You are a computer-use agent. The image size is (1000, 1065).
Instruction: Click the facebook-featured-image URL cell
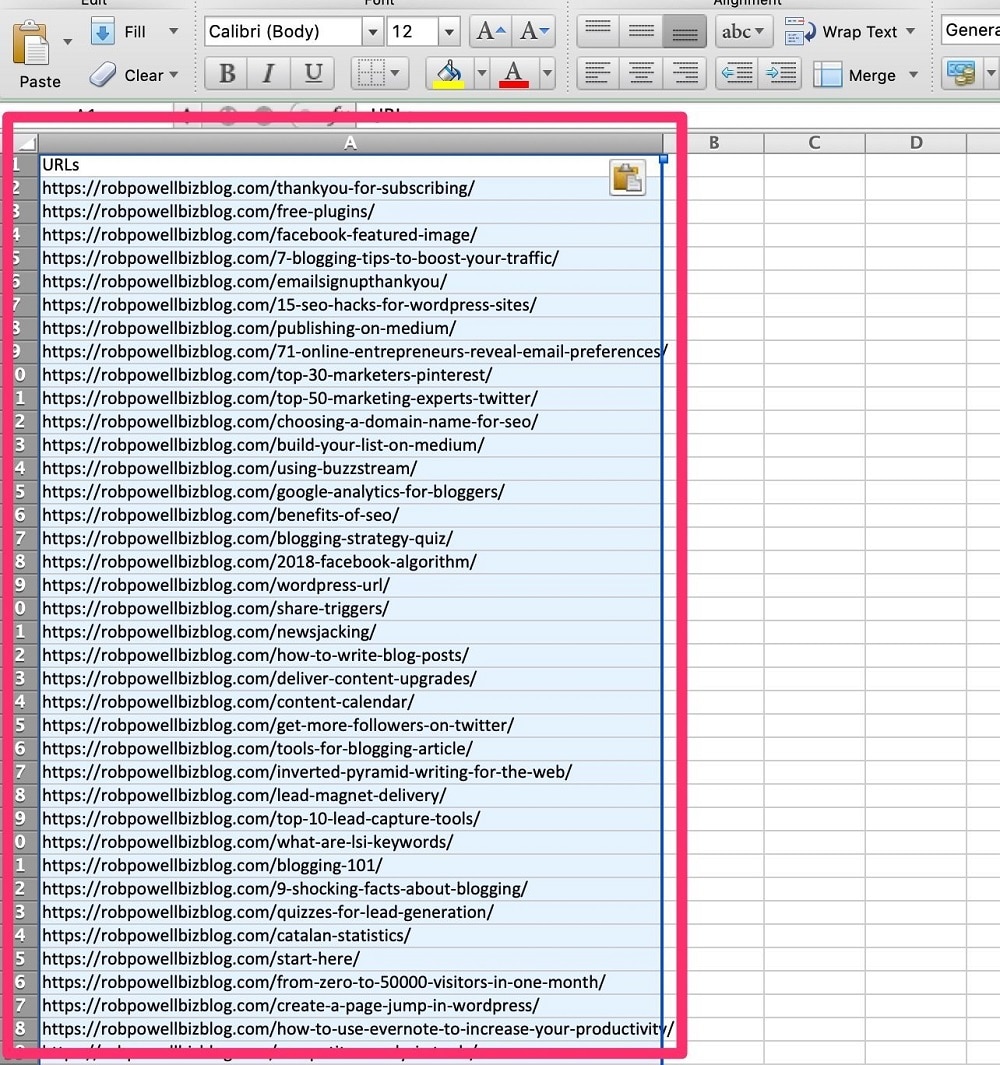[351, 235]
